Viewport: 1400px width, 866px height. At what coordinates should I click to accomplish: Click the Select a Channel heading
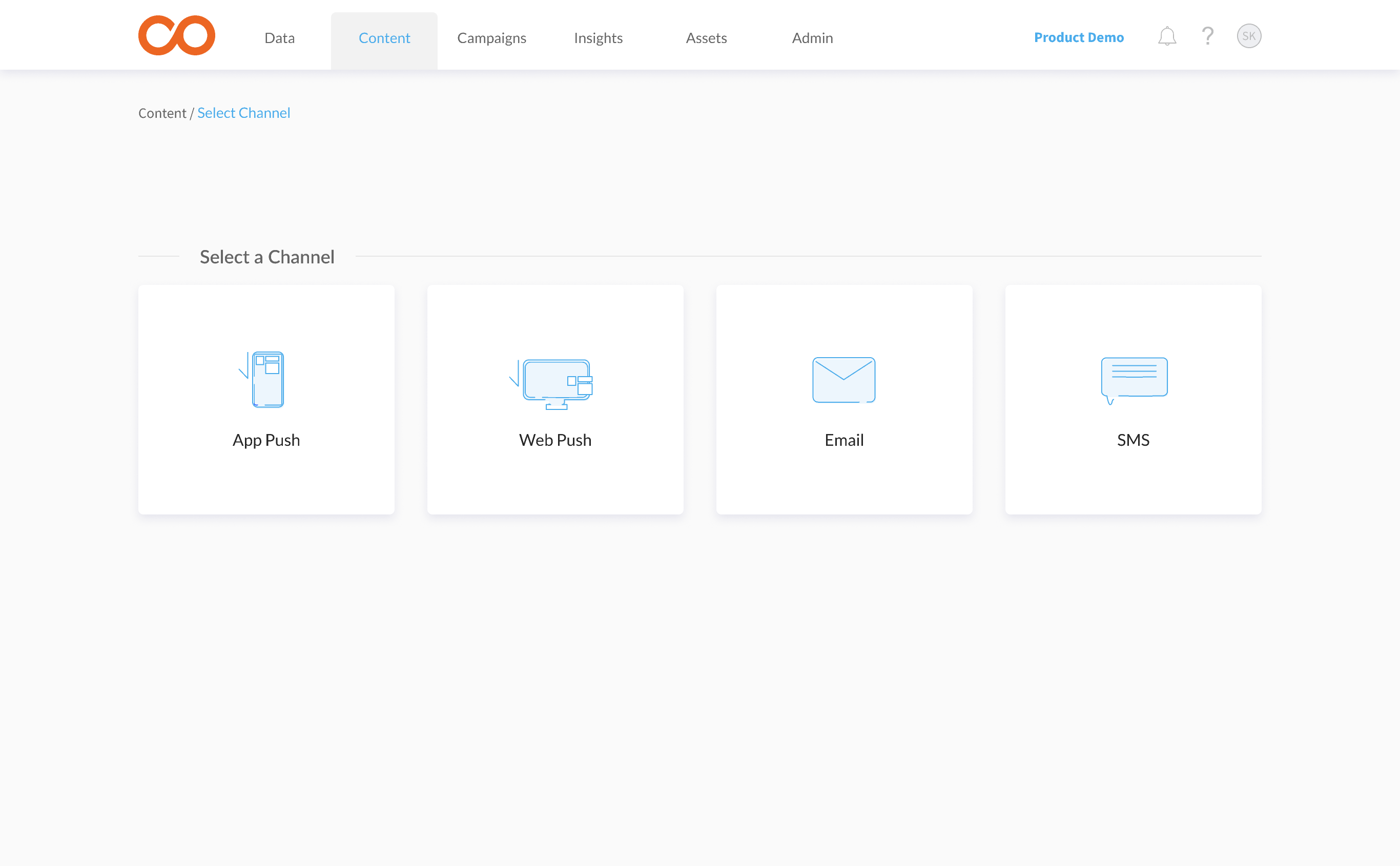pos(267,257)
